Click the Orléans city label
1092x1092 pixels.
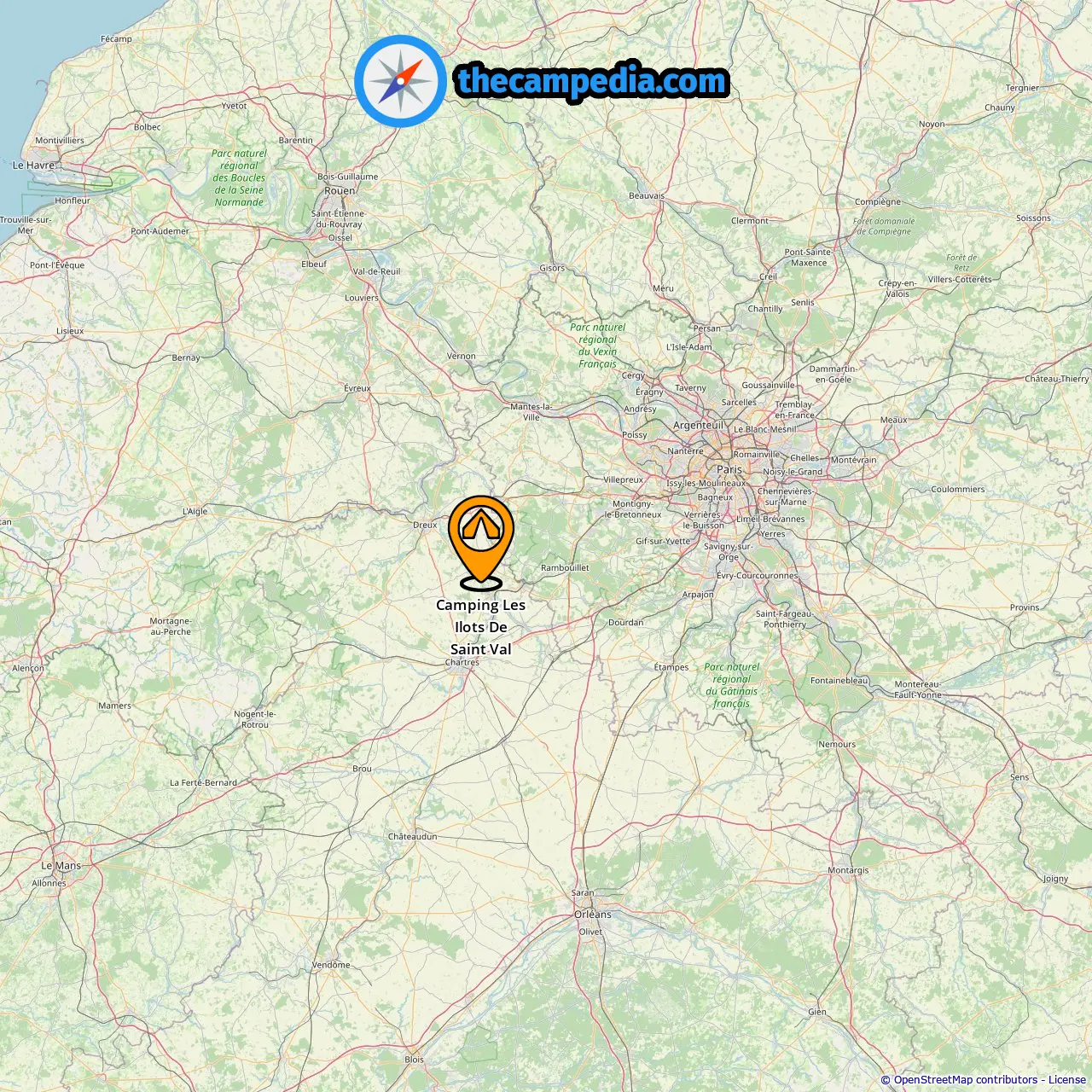(x=593, y=915)
